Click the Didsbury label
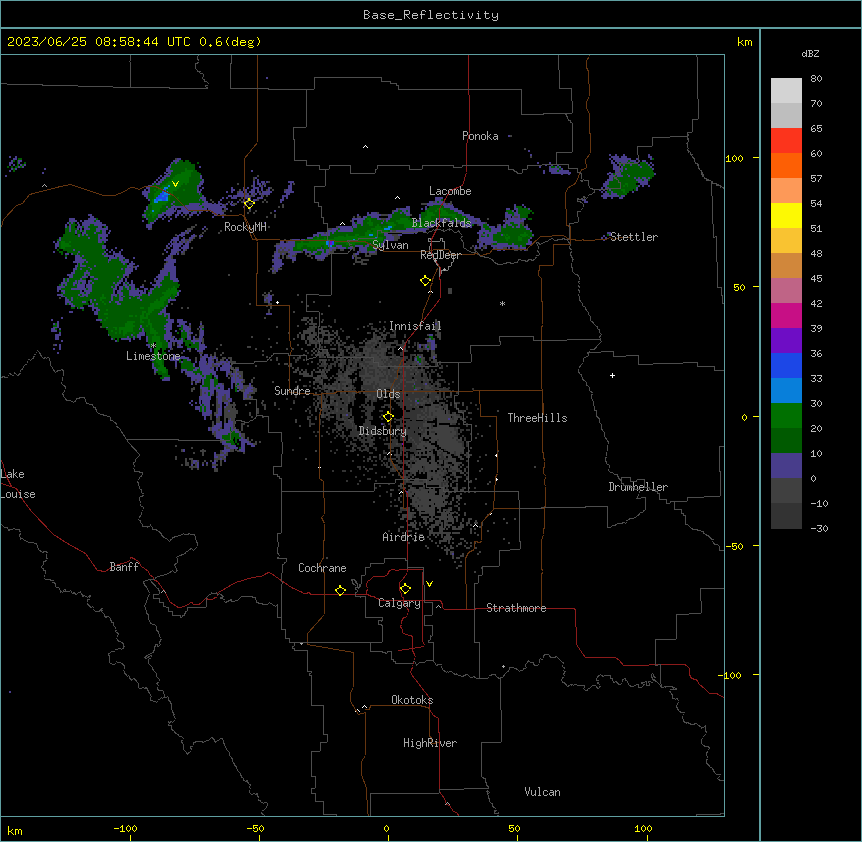Screen dimensions: 862x842 click(383, 431)
